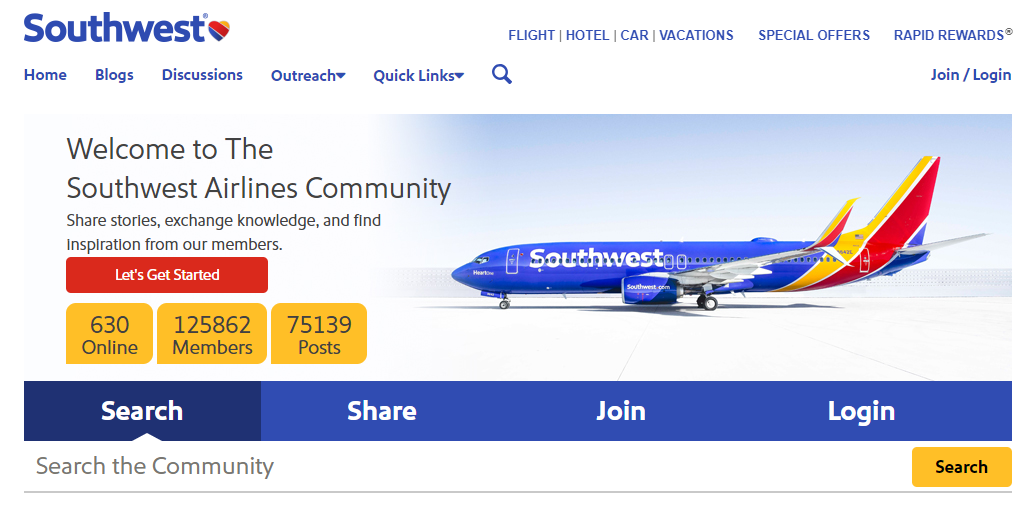This screenshot has height=515, width=1034.
Task: Open the Home nav link
Action: (x=46, y=75)
